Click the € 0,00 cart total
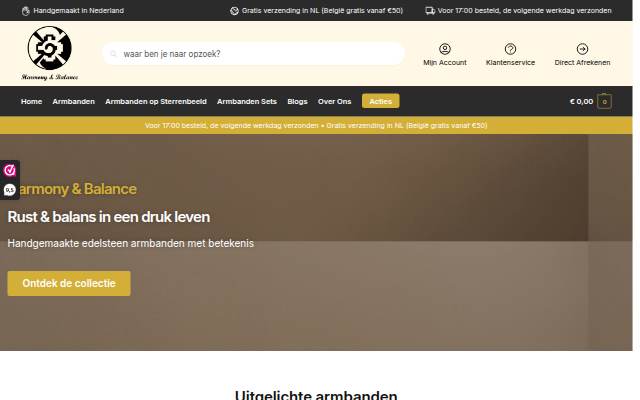Viewport: 640px width, 400px height. click(581, 102)
